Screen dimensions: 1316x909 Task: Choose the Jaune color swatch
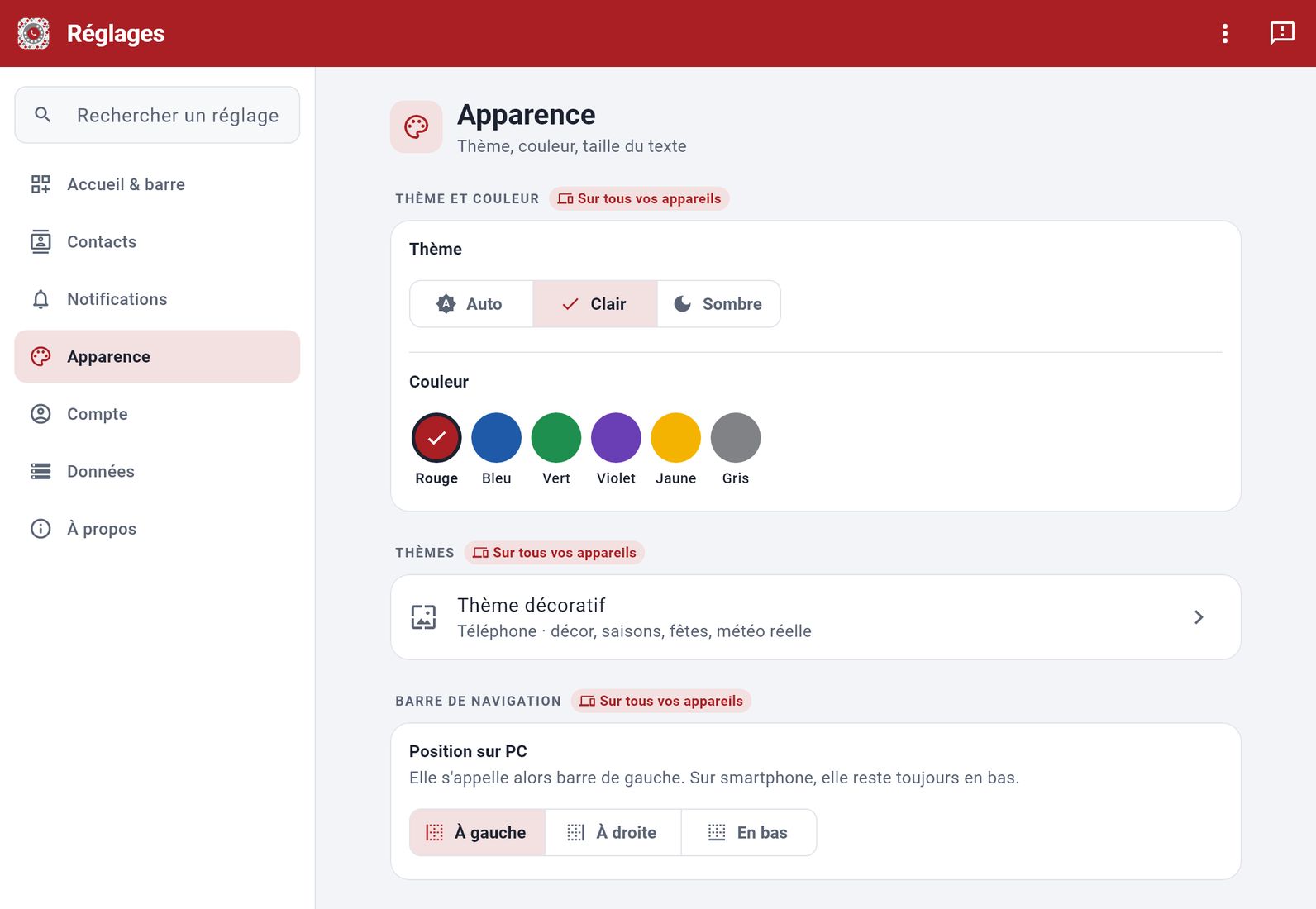[676, 438]
